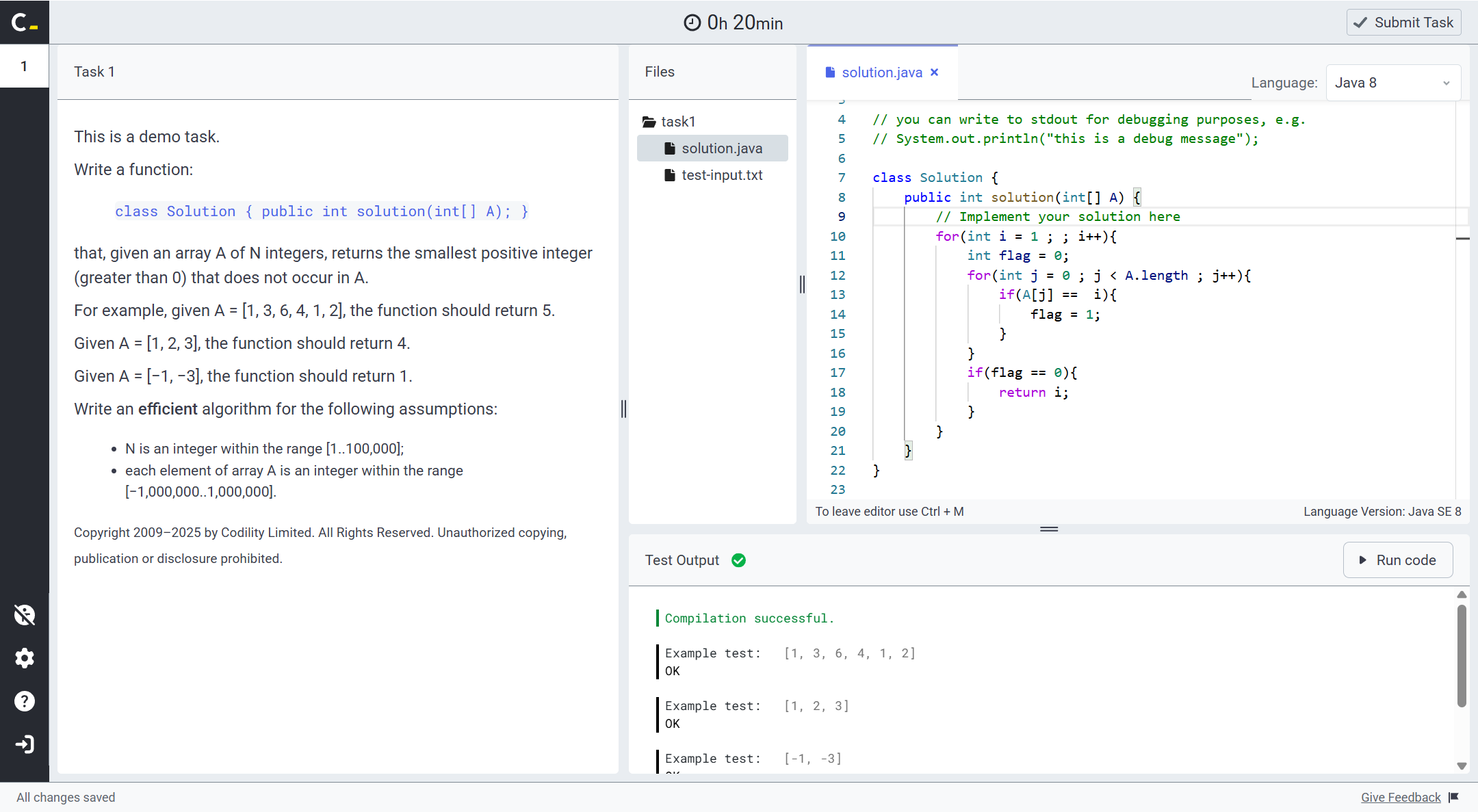Click the exit/logout icon in sidebar
This screenshot has height=812, width=1478.
[25, 744]
